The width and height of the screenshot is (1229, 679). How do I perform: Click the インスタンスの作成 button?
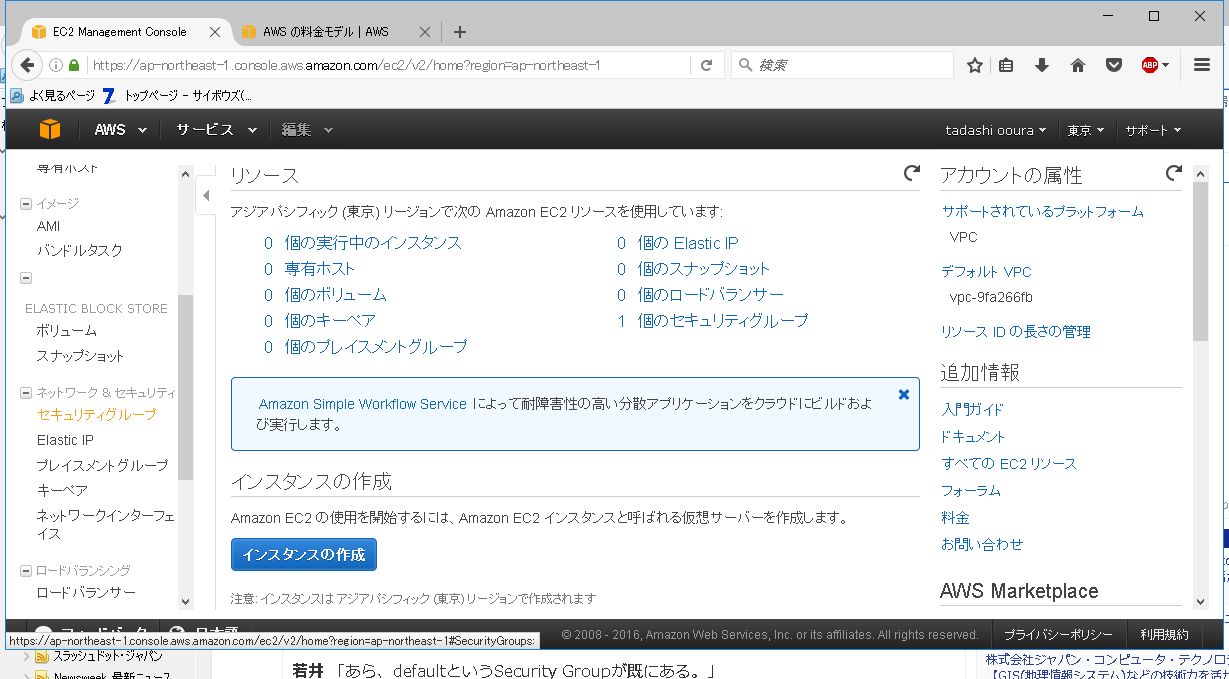pos(304,554)
